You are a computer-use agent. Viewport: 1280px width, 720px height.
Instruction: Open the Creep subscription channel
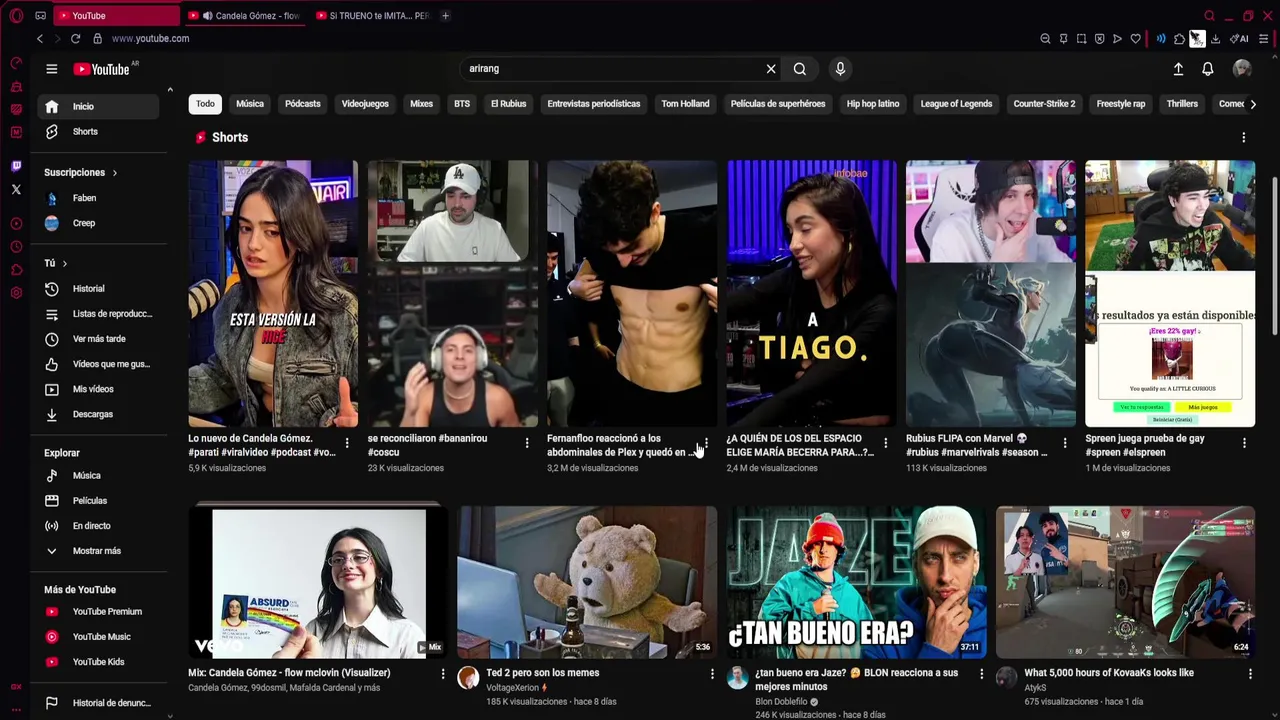[x=99, y=224]
